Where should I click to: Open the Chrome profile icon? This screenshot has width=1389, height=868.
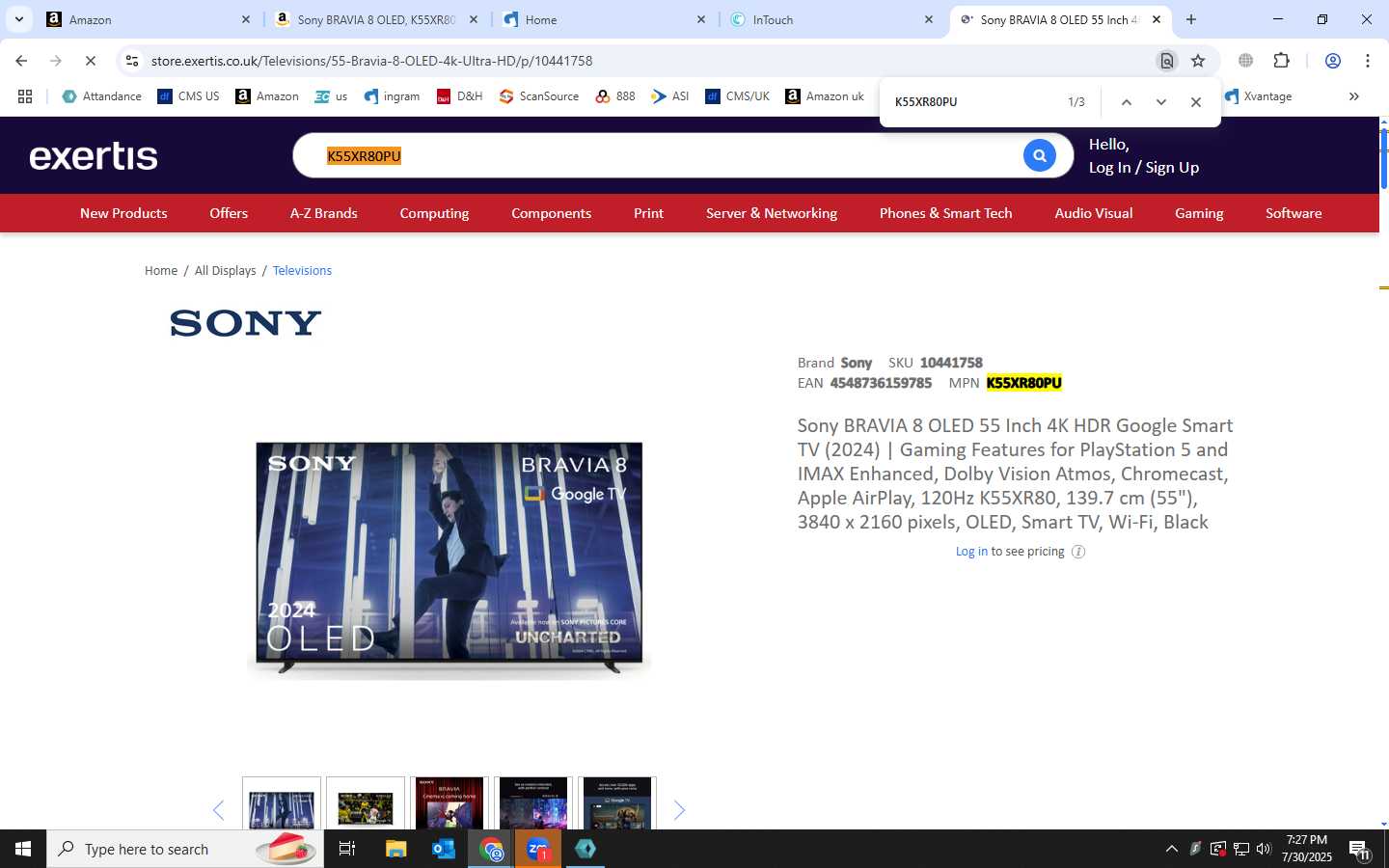(x=1333, y=61)
